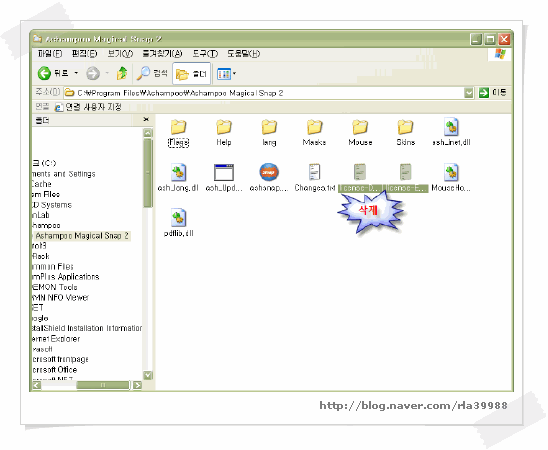Select the pdflib.dll file icon
This screenshot has height=450, width=548.
(x=178, y=218)
